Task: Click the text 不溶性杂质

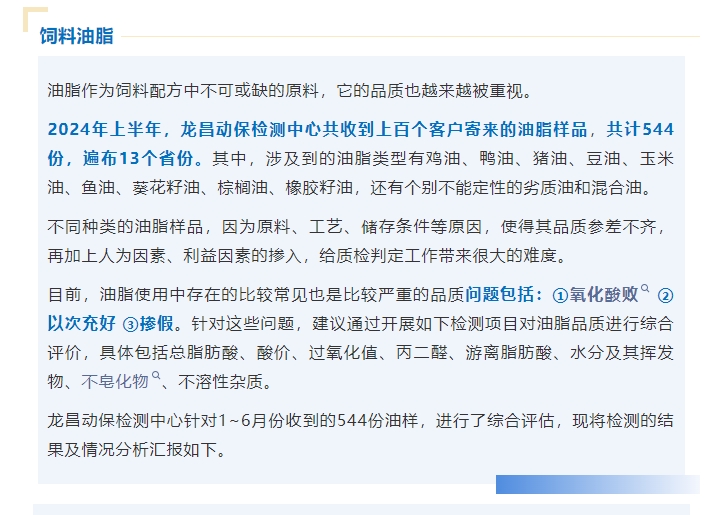Action: (x=220, y=381)
